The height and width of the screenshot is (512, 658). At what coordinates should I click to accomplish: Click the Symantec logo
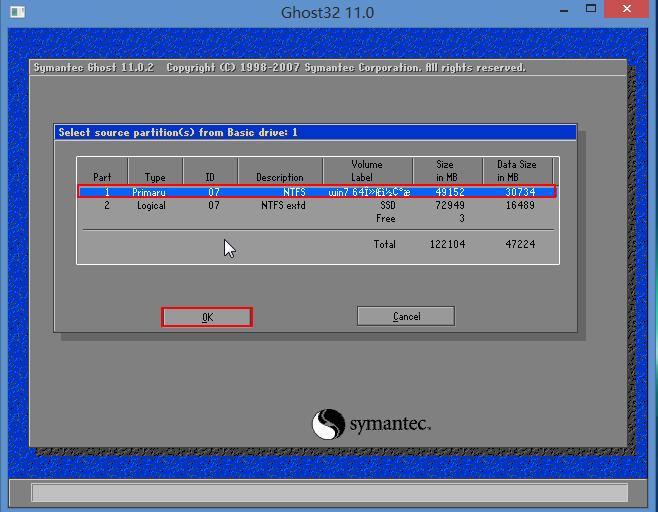tap(371, 424)
